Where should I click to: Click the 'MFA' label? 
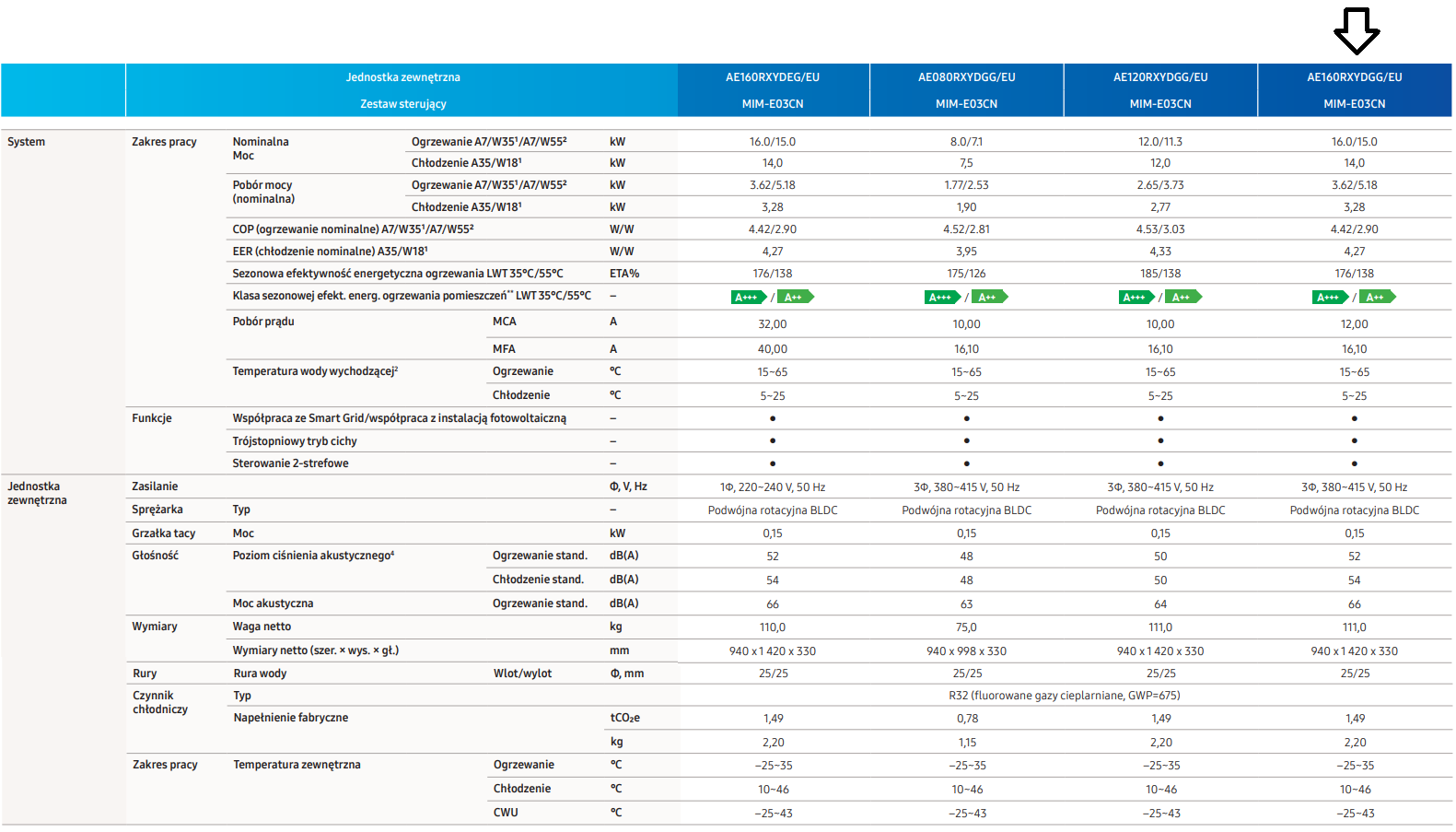(x=504, y=349)
